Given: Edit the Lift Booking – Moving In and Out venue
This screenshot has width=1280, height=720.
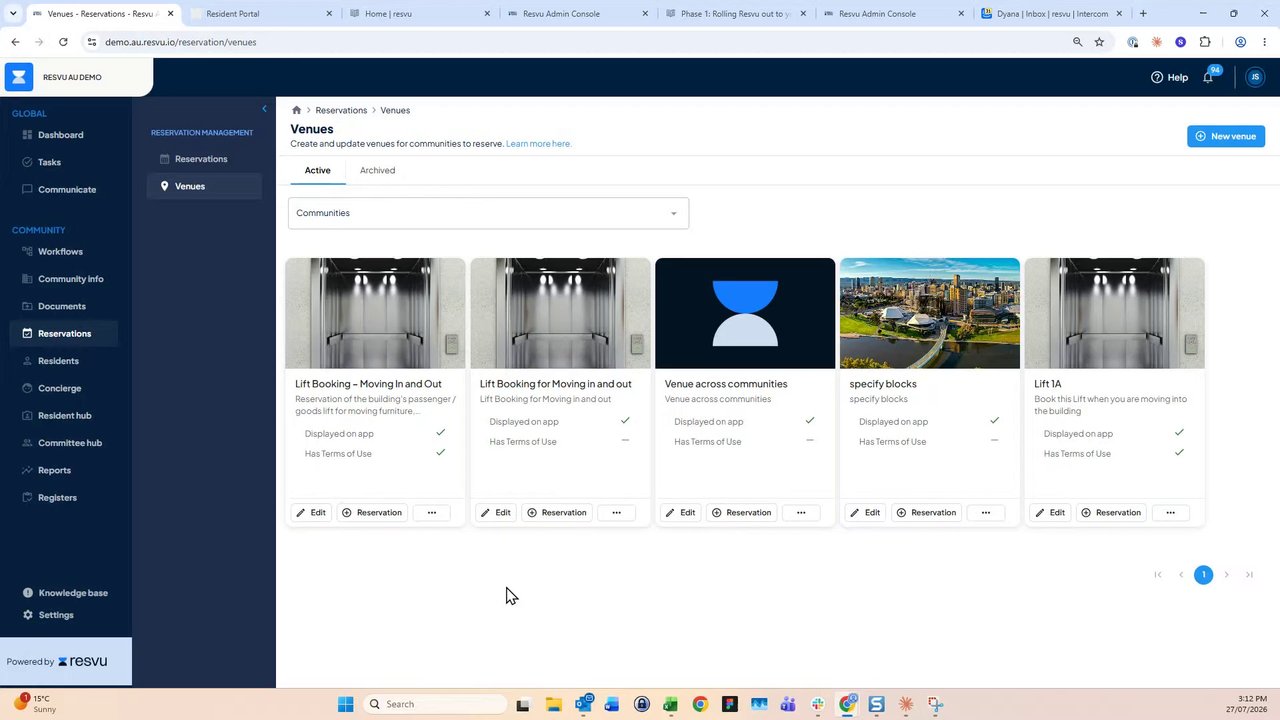Looking at the screenshot, I should 311,513.
